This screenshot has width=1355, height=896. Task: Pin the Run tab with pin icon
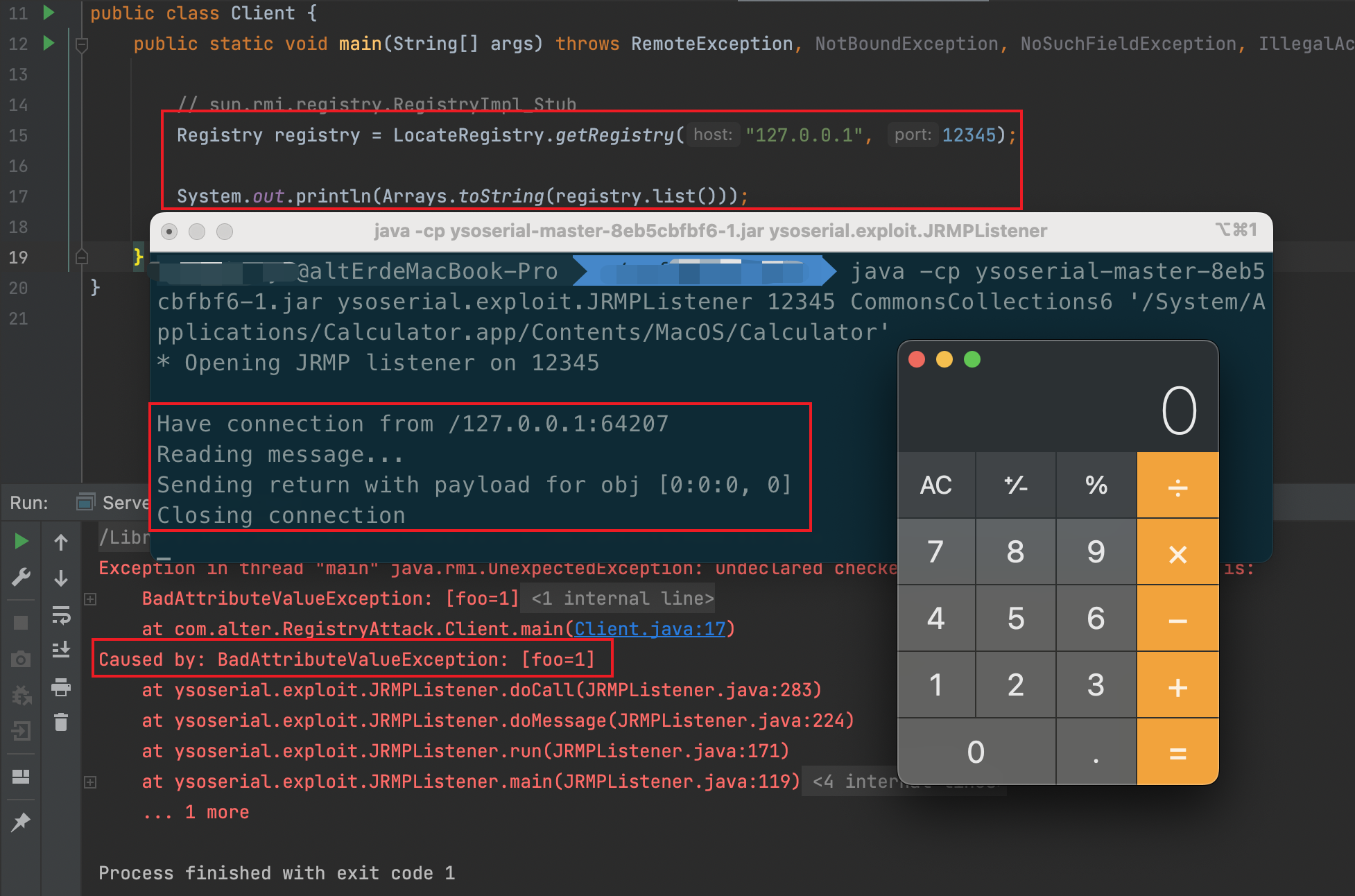(21, 822)
